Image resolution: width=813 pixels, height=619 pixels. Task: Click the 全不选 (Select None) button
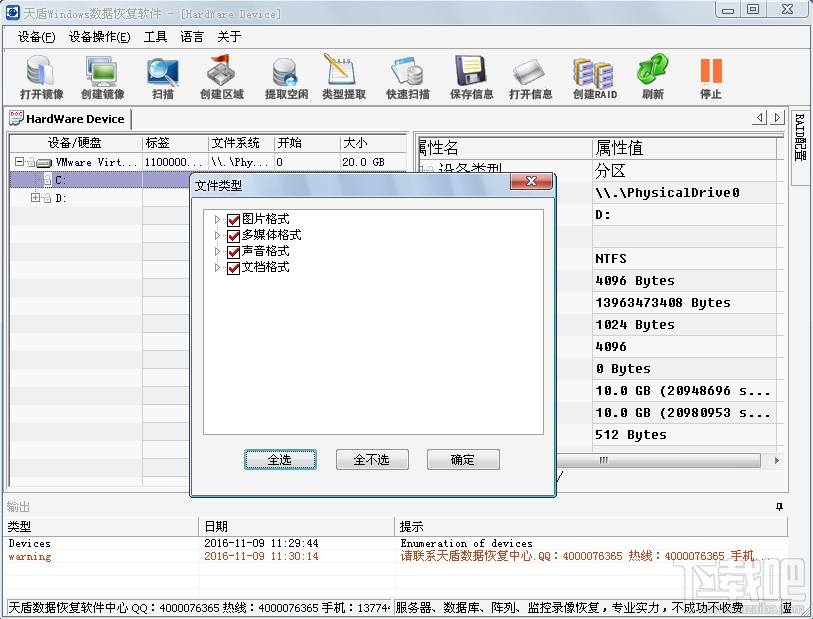pos(372,459)
